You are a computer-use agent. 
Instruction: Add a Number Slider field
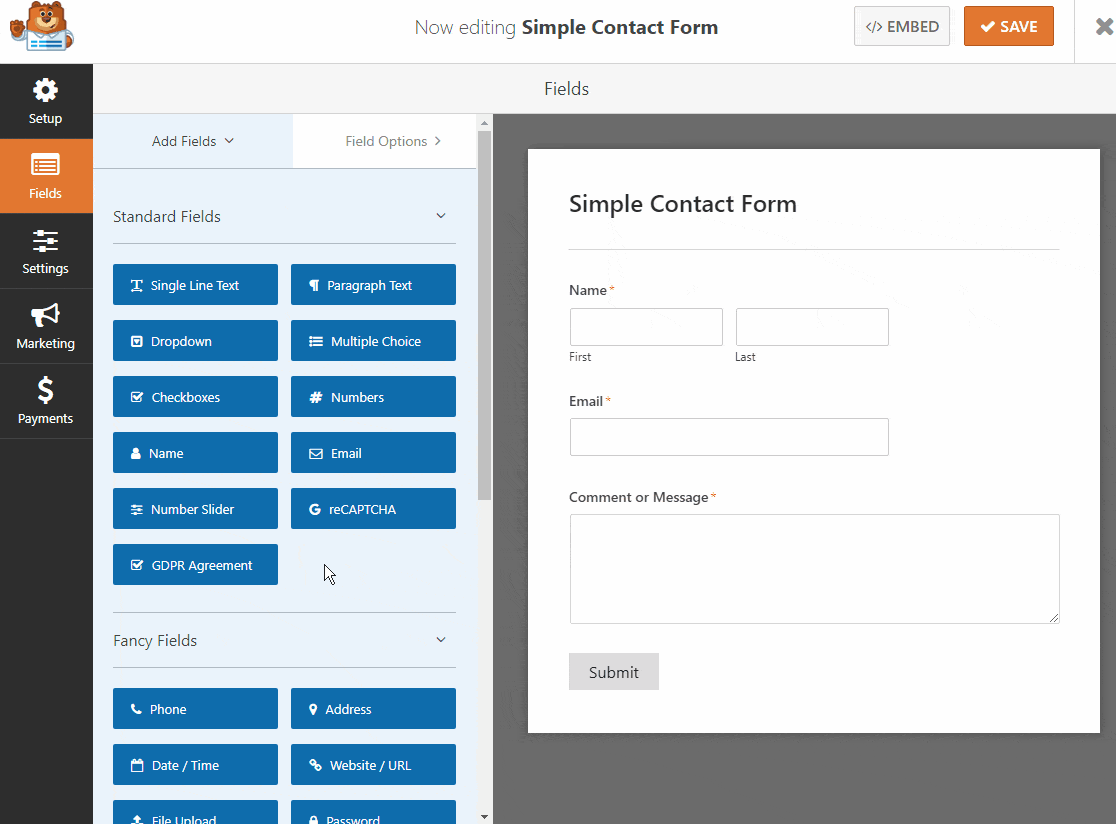[x=195, y=509]
